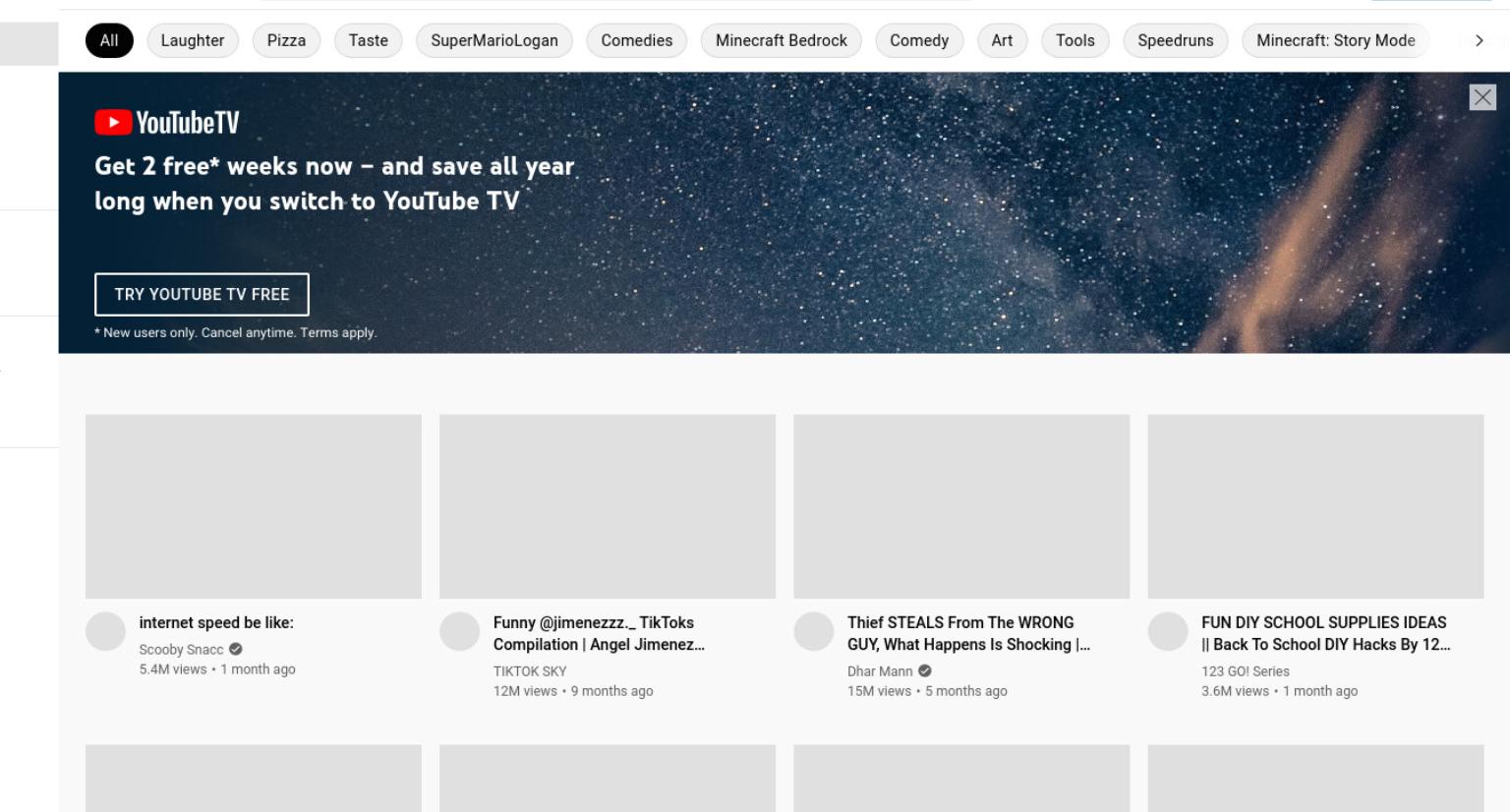This screenshot has width=1510, height=812.
Task: Select the All filter chip
Action: pos(109,40)
